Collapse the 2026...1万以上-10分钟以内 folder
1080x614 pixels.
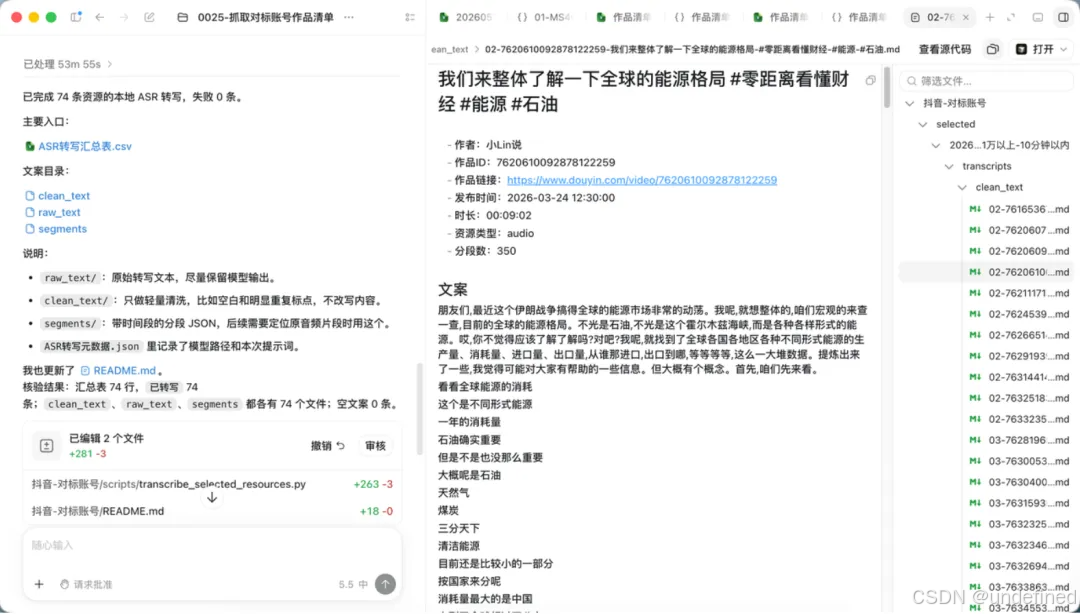pyautogui.click(x=935, y=145)
